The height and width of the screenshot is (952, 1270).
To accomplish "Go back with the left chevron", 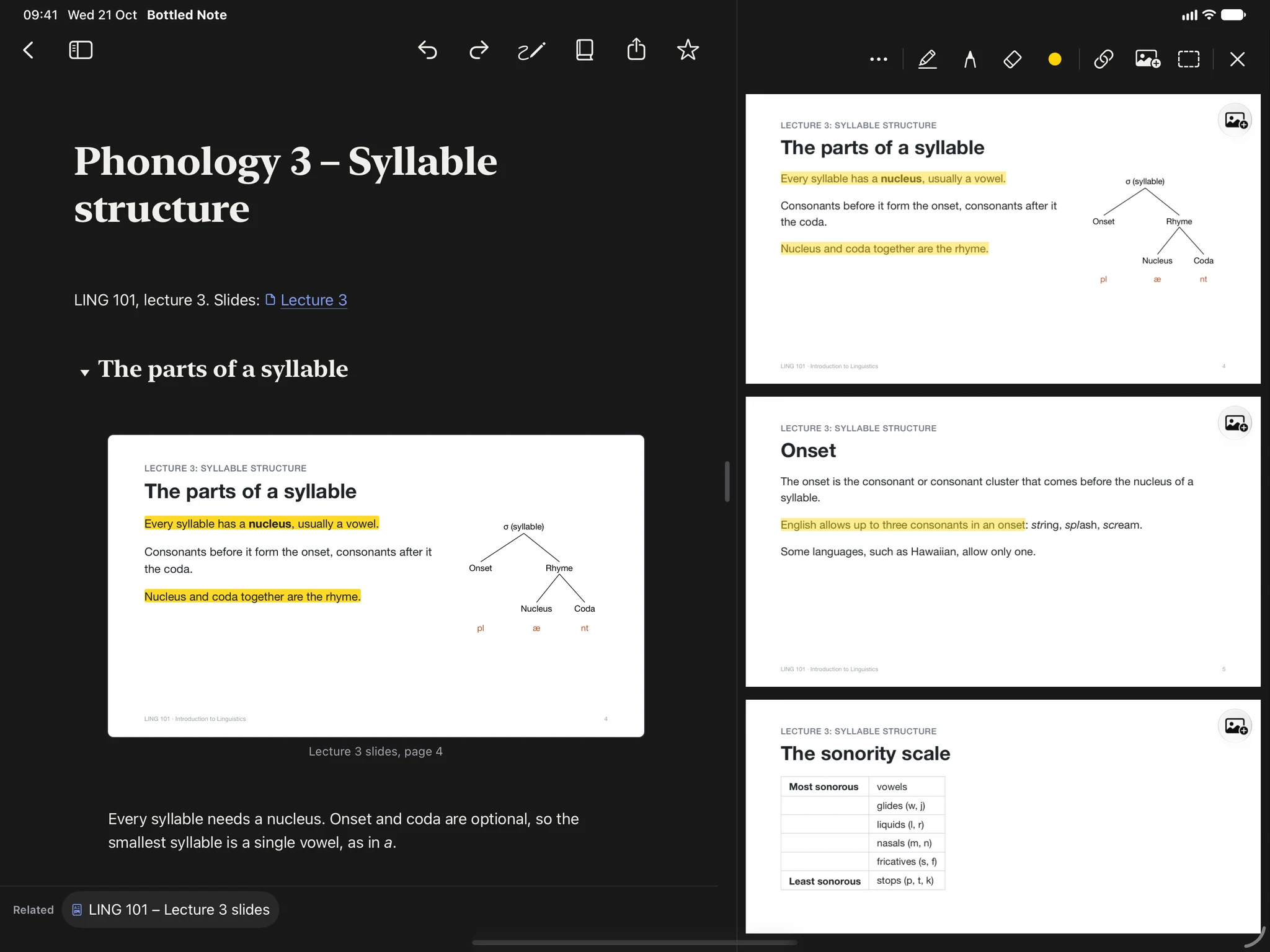I will coord(29,50).
